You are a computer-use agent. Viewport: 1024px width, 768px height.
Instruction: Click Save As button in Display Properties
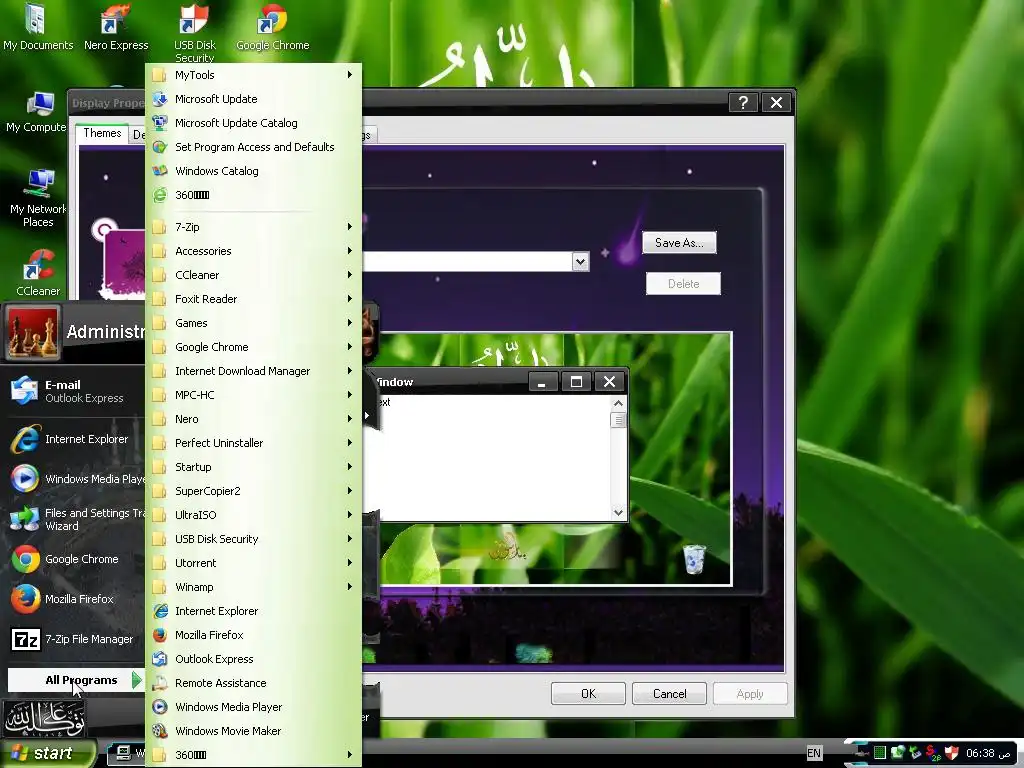(x=679, y=243)
